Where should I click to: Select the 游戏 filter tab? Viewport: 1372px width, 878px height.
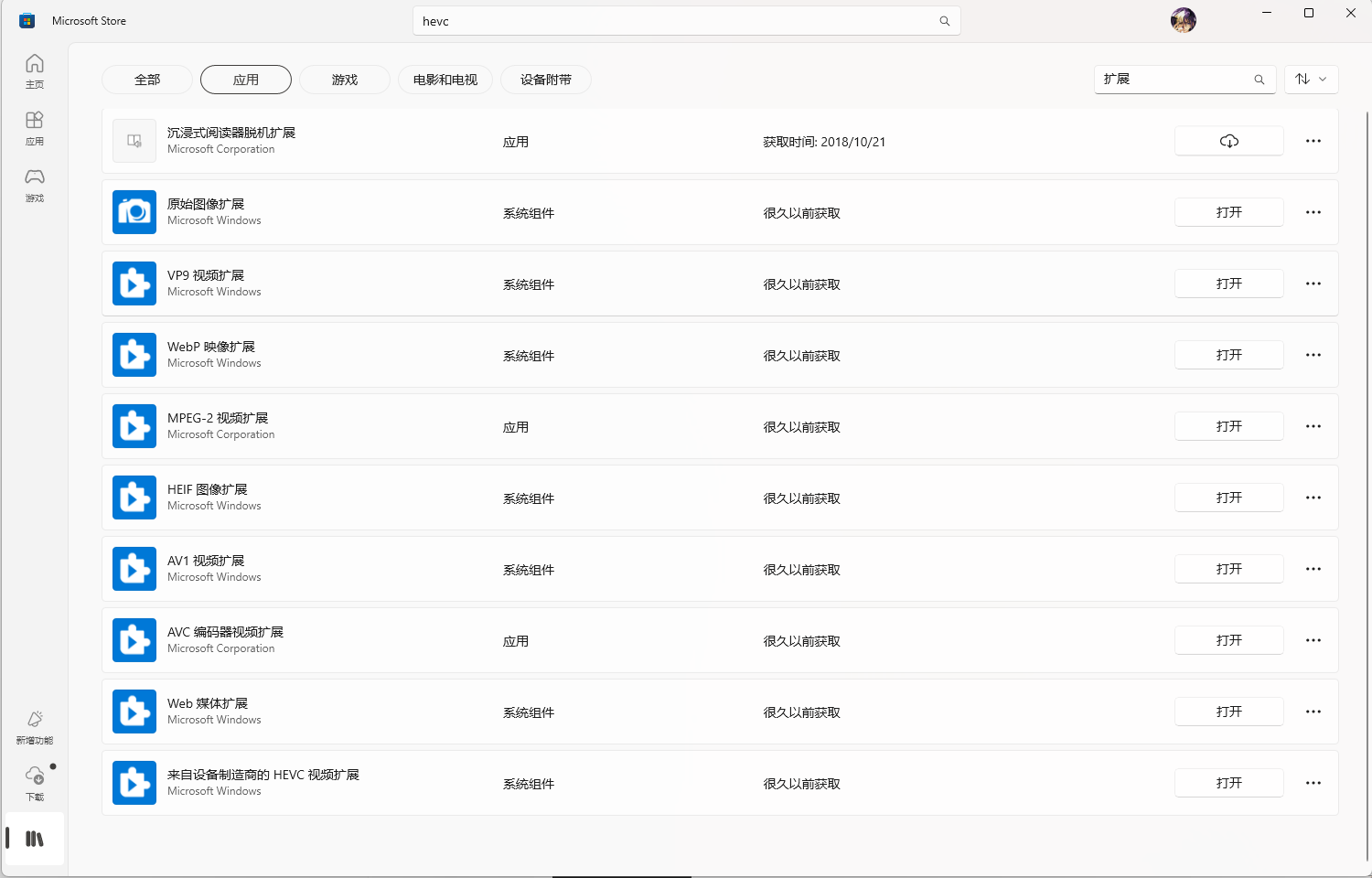point(345,80)
